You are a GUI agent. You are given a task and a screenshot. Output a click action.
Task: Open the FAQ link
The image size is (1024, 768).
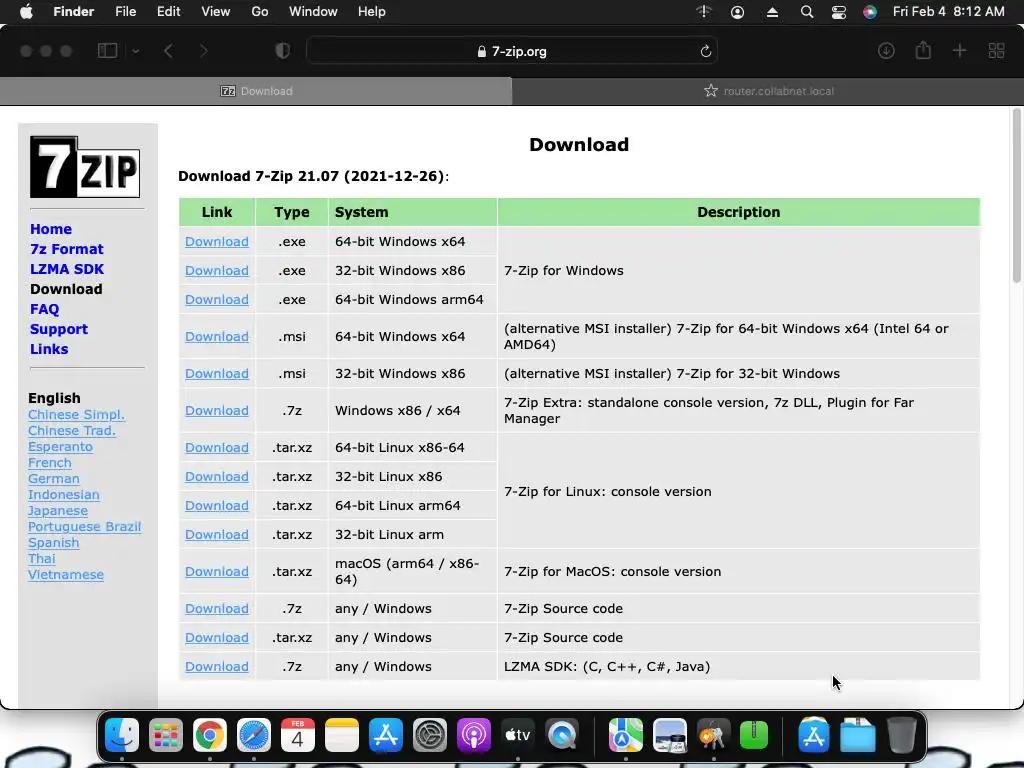(44, 309)
